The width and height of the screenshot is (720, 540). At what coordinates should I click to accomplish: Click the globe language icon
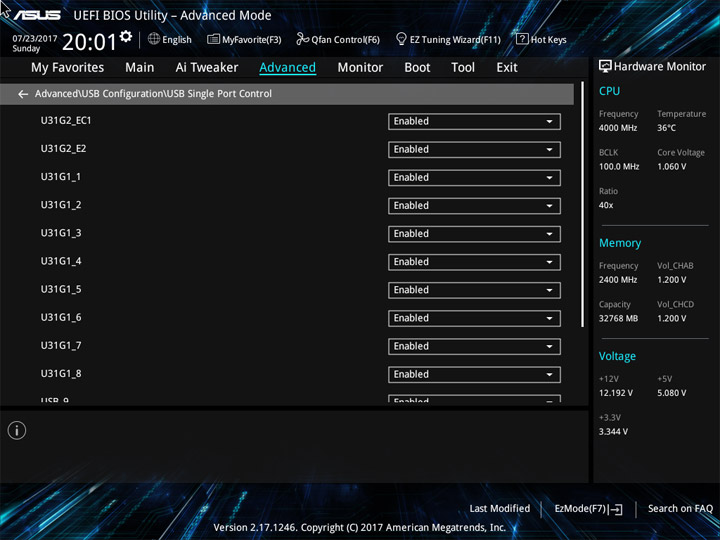154,39
